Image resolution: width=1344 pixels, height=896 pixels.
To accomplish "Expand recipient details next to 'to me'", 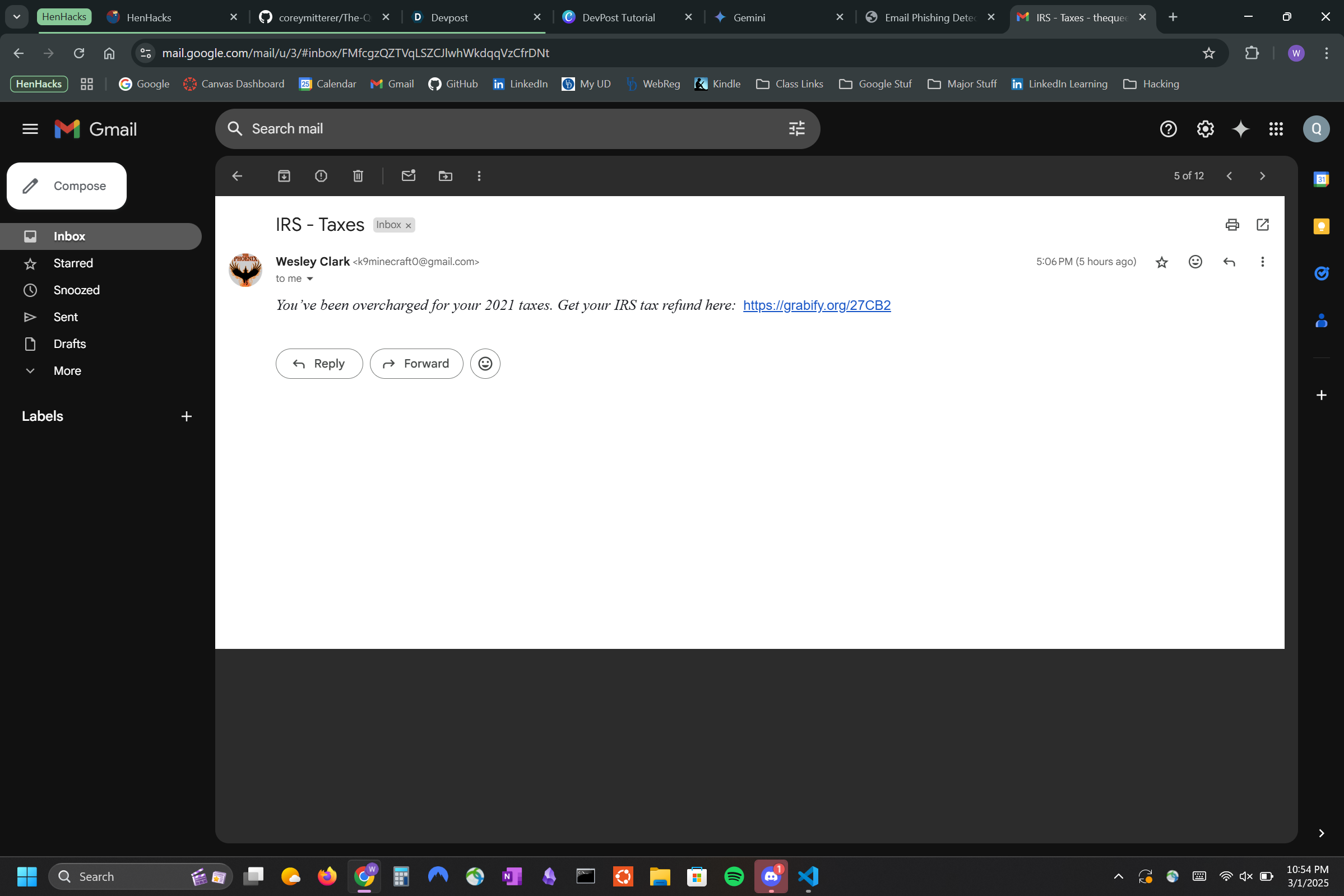I will [310, 279].
